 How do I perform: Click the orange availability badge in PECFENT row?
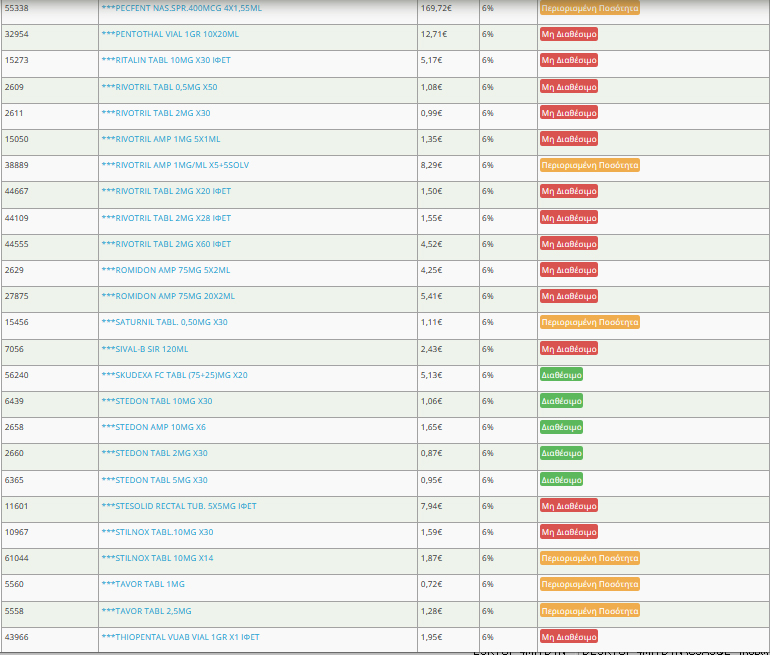coord(589,8)
